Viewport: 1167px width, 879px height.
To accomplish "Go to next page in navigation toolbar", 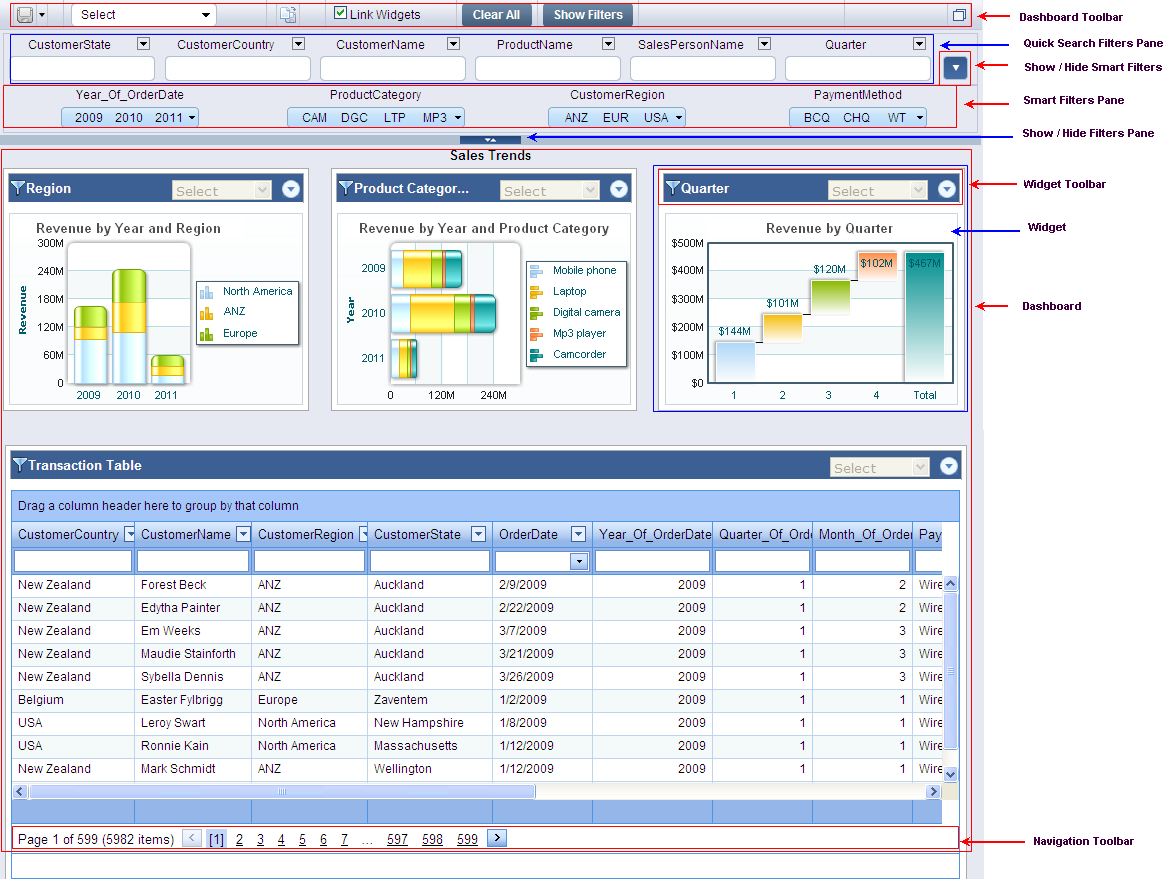I will (496, 838).
